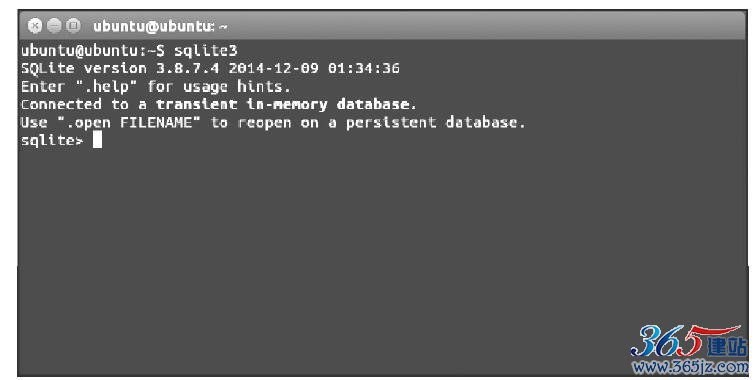Click the ".open FILENAME" text
Image resolution: width=756 pixels, height=380 pixels.
(129, 122)
